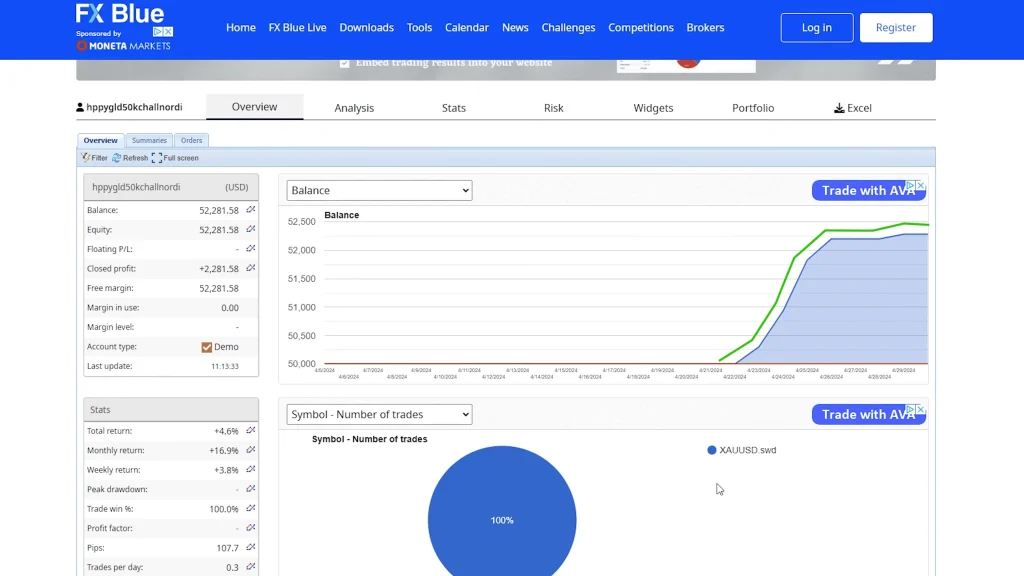
Task: Open the Competitions link in navigation
Action: point(640,28)
